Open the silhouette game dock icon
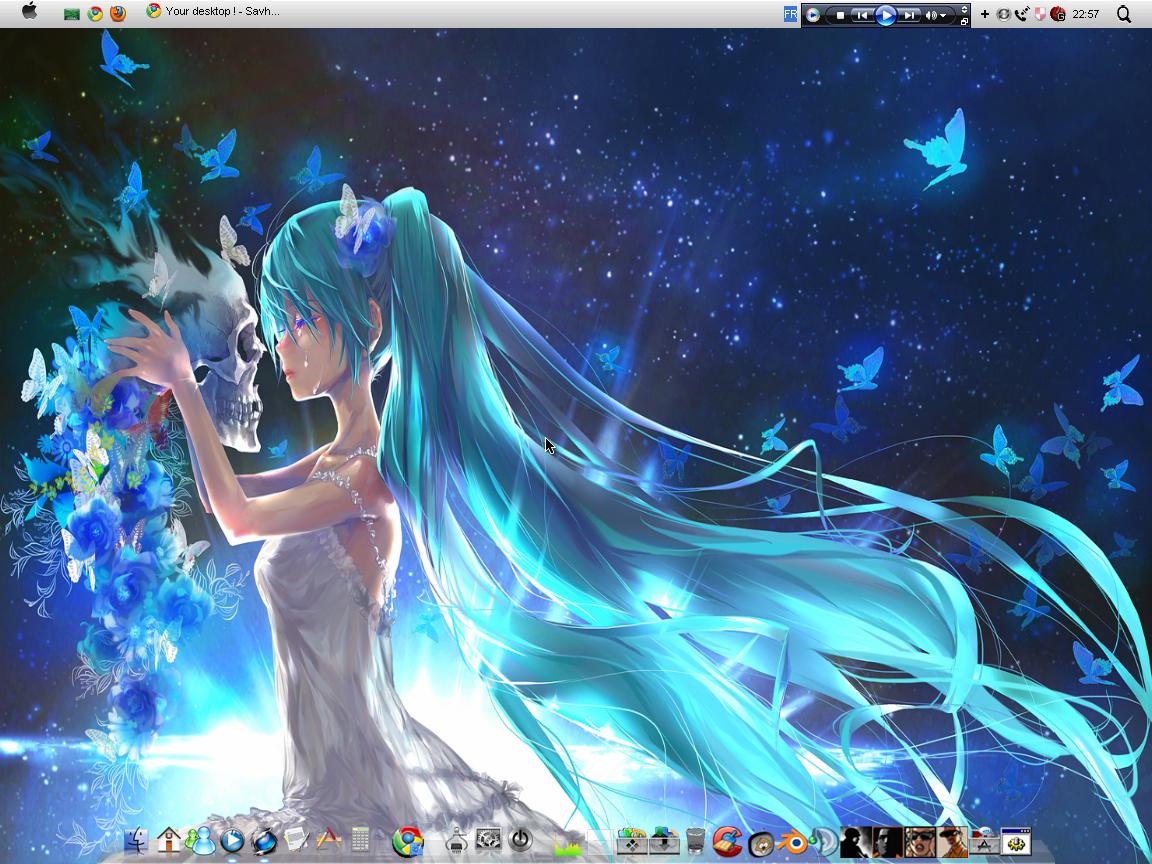 coord(856,842)
